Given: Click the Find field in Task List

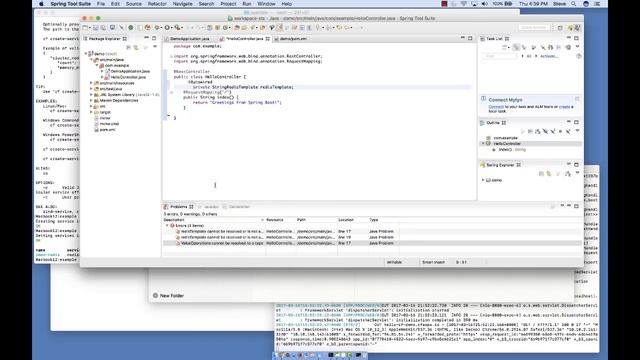Looking at the screenshot, I should click(500, 56).
